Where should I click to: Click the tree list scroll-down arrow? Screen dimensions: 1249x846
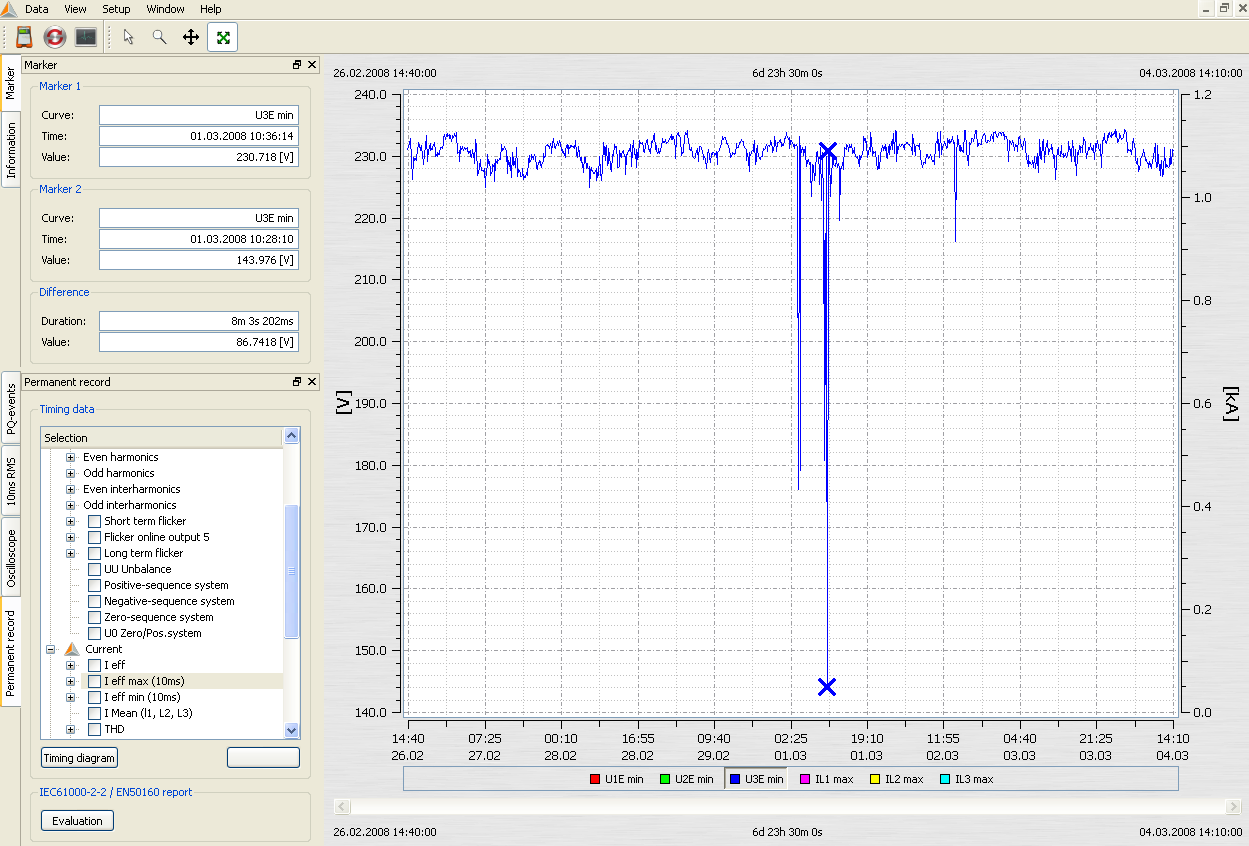coord(292,730)
